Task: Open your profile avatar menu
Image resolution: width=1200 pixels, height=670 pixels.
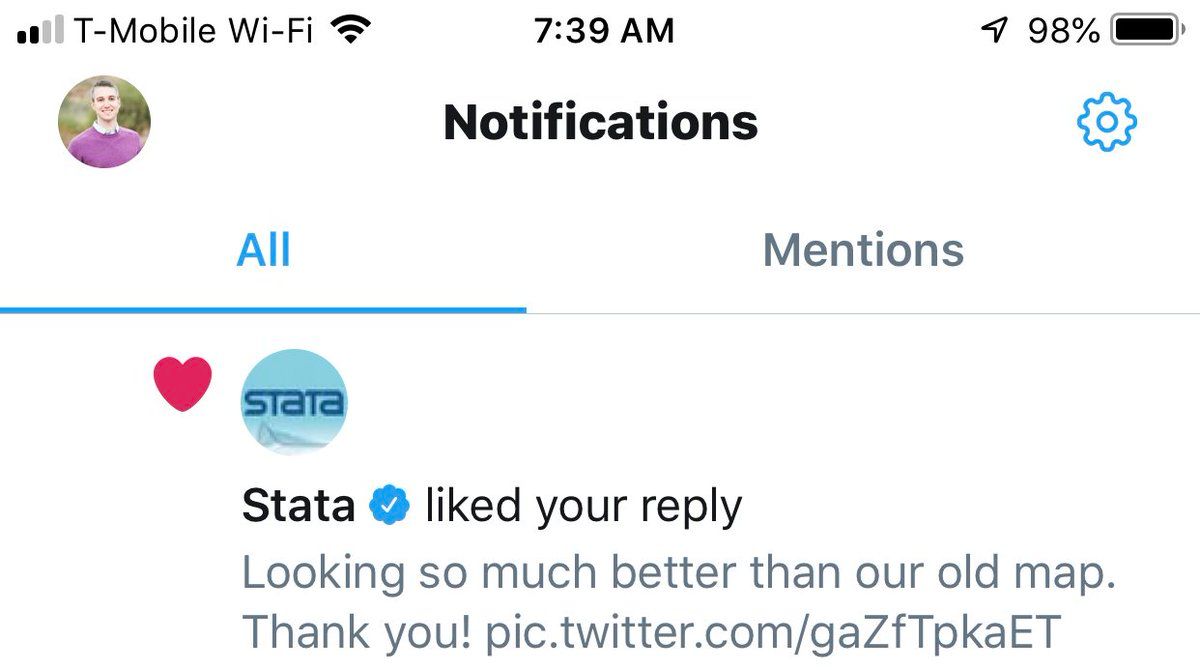Action: coord(104,122)
